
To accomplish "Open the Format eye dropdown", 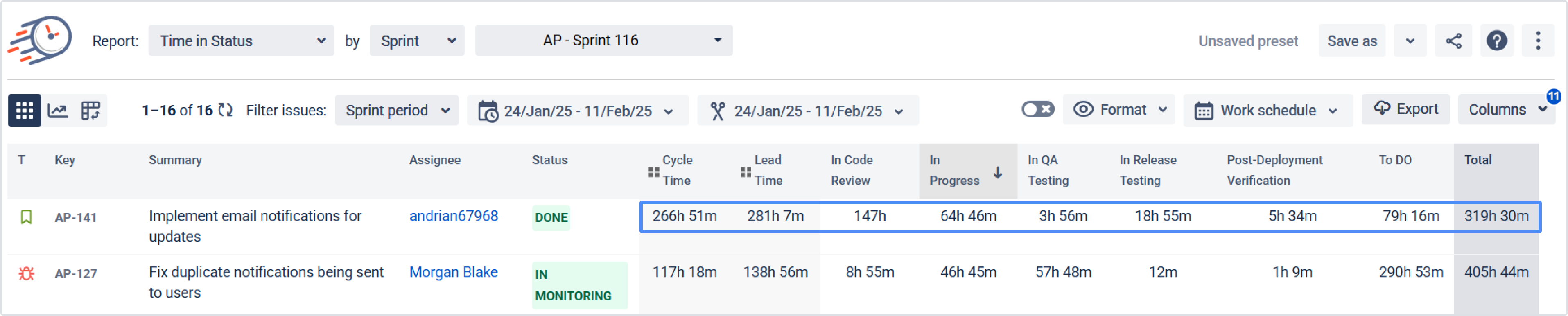I will click(x=1119, y=110).
